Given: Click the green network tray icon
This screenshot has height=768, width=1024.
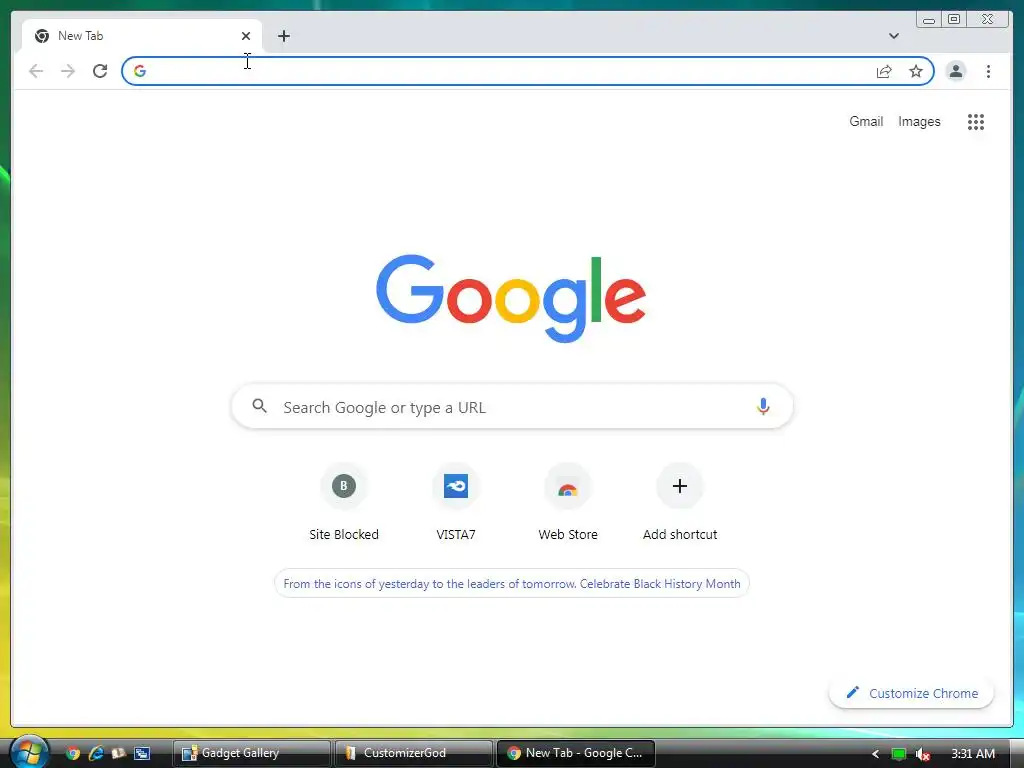Looking at the screenshot, I should tap(899, 754).
